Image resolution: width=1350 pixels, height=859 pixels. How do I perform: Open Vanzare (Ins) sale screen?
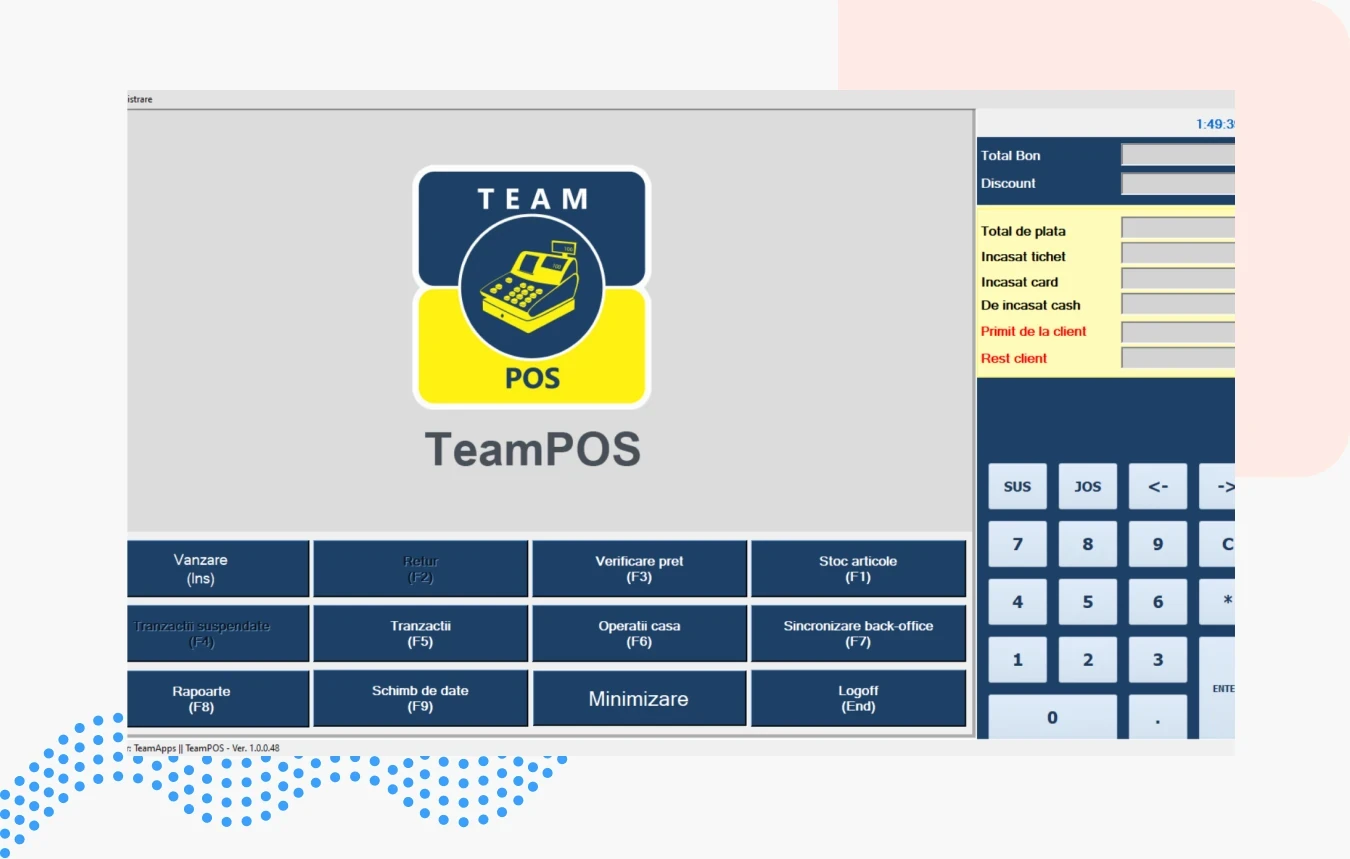[x=218, y=569]
